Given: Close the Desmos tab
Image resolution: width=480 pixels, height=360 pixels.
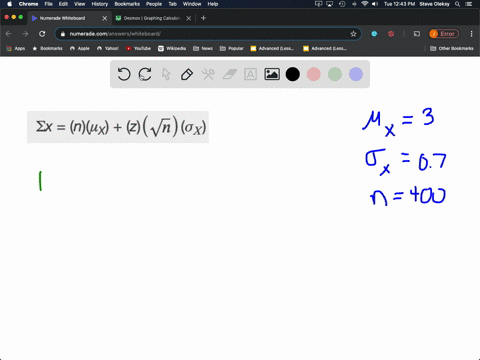Looking at the screenshot, I should tap(189, 18).
